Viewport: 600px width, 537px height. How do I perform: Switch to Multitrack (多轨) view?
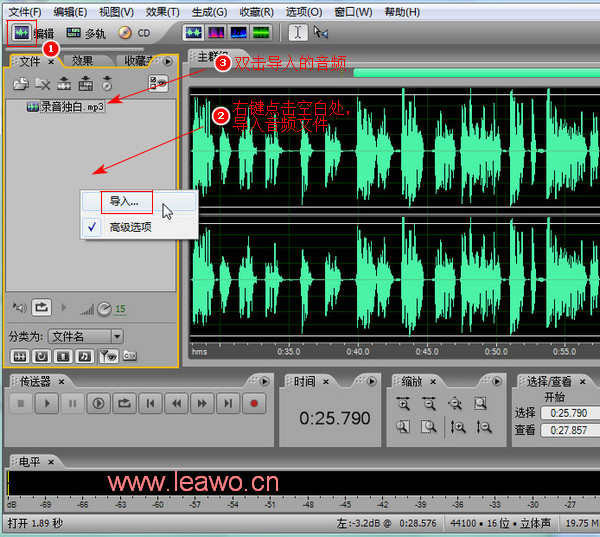86,33
